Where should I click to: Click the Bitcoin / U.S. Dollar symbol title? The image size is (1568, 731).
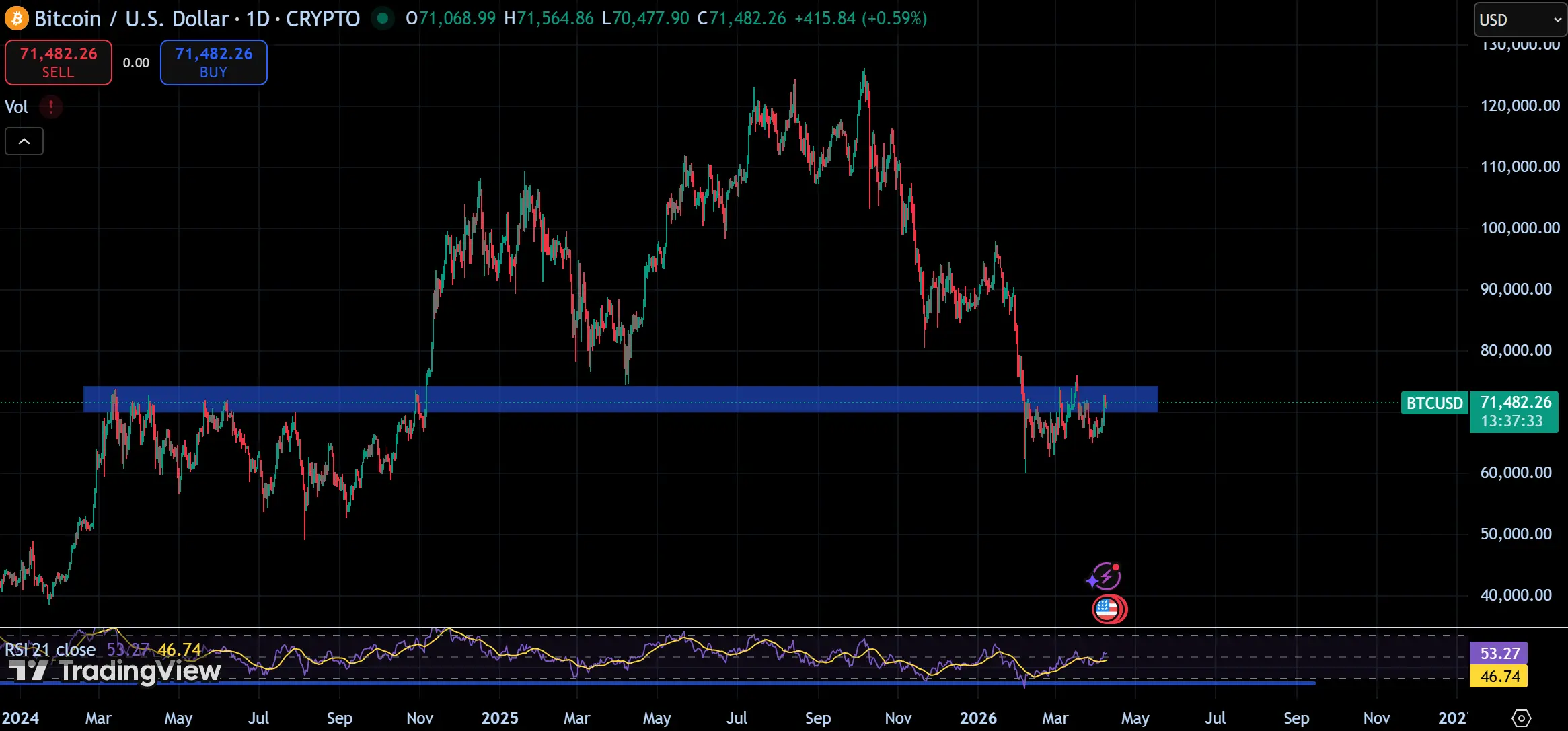[x=131, y=18]
